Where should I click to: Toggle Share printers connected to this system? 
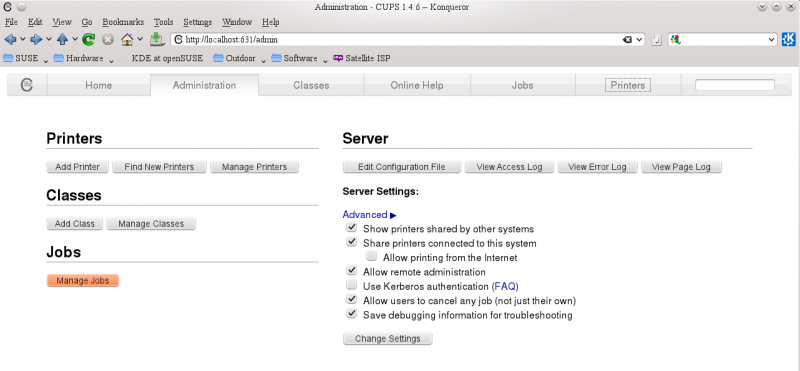[x=352, y=242]
